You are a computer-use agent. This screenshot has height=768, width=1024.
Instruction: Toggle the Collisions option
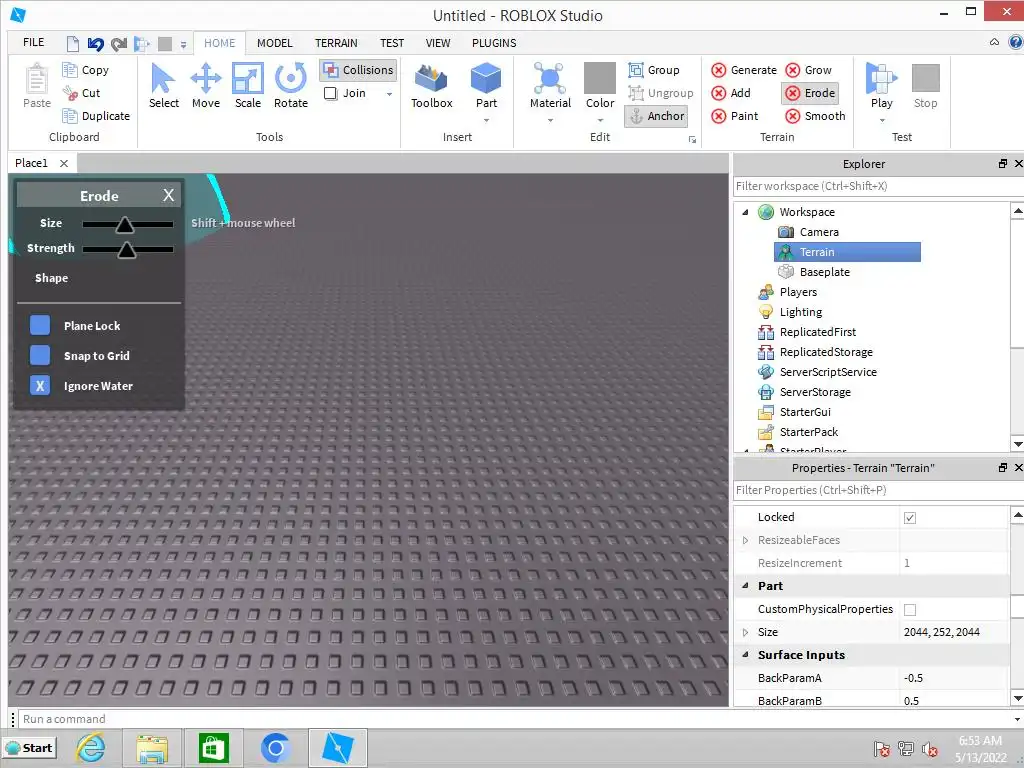point(359,70)
